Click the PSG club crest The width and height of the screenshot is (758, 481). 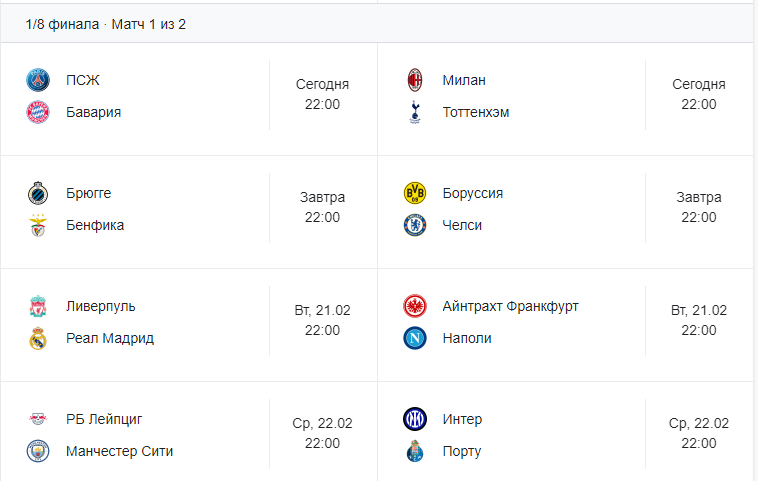pos(38,80)
